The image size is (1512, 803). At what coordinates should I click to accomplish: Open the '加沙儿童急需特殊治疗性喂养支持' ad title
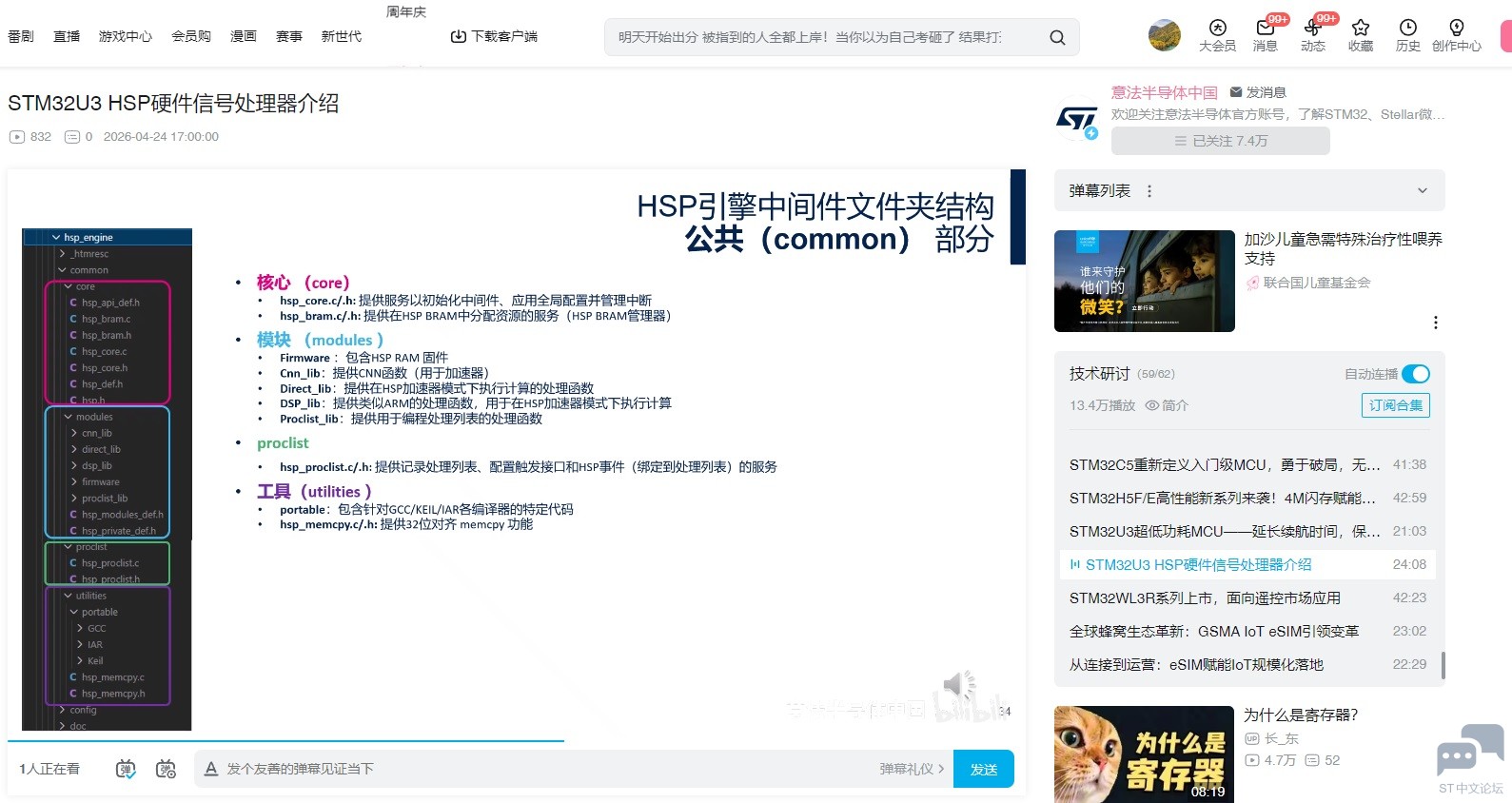point(1344,248)
